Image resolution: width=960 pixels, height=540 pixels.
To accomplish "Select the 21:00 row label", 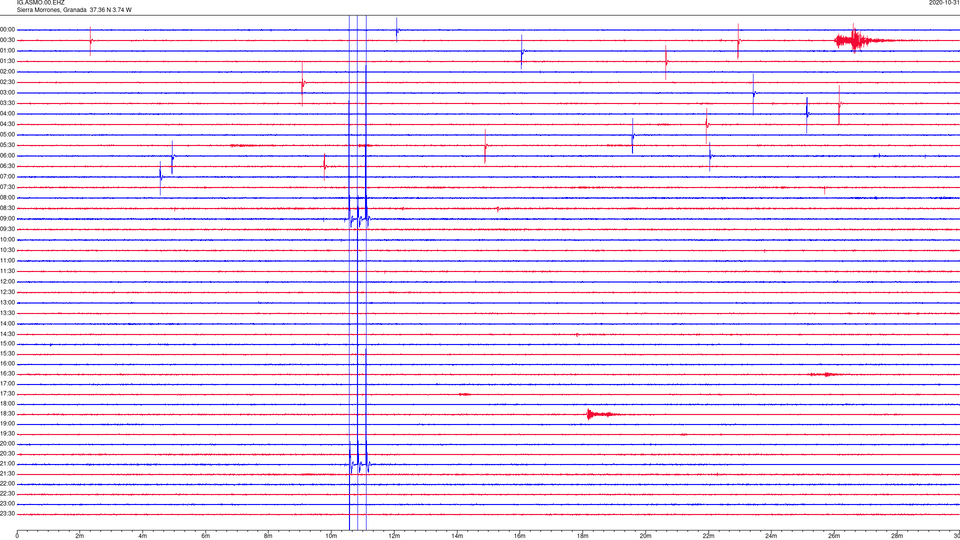I will tap(7, 464).
